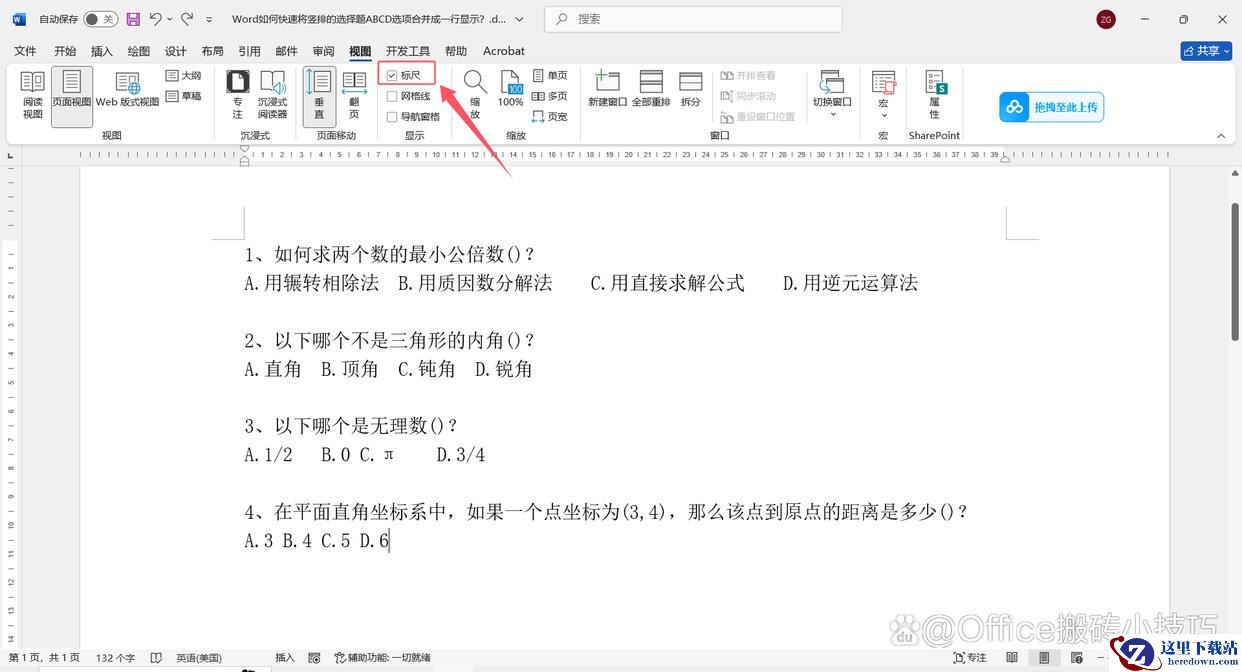Open SharePoint 属性 properties

[934, 95]
